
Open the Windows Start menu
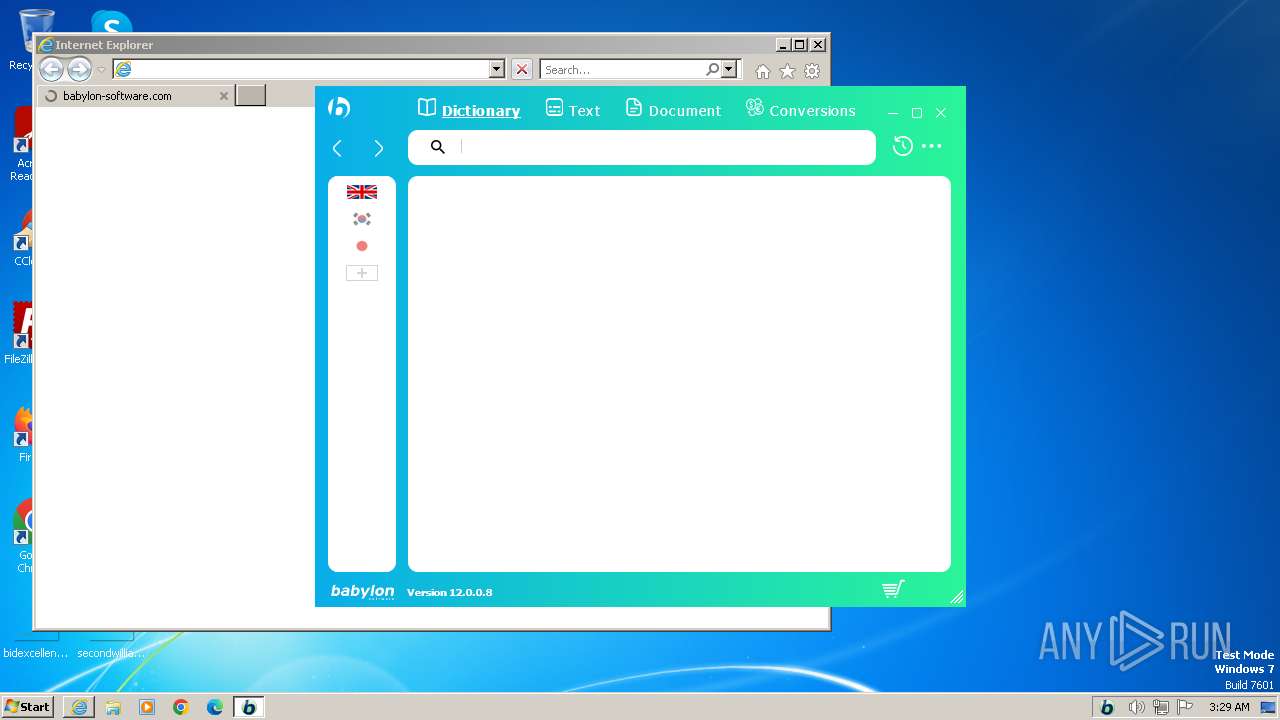[27, 706]
